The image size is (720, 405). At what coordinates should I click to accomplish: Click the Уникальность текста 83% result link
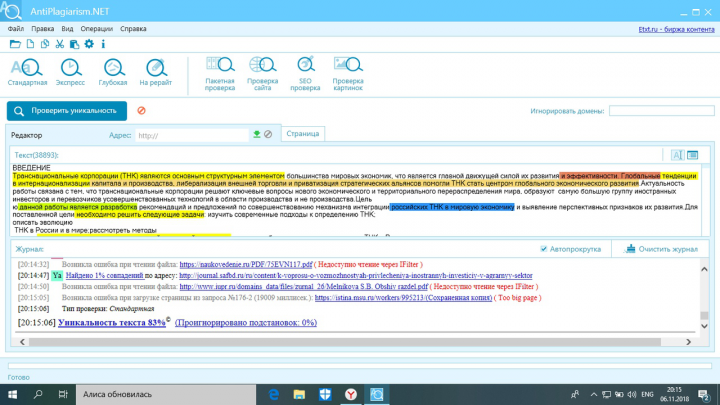(x=112, y=322)
